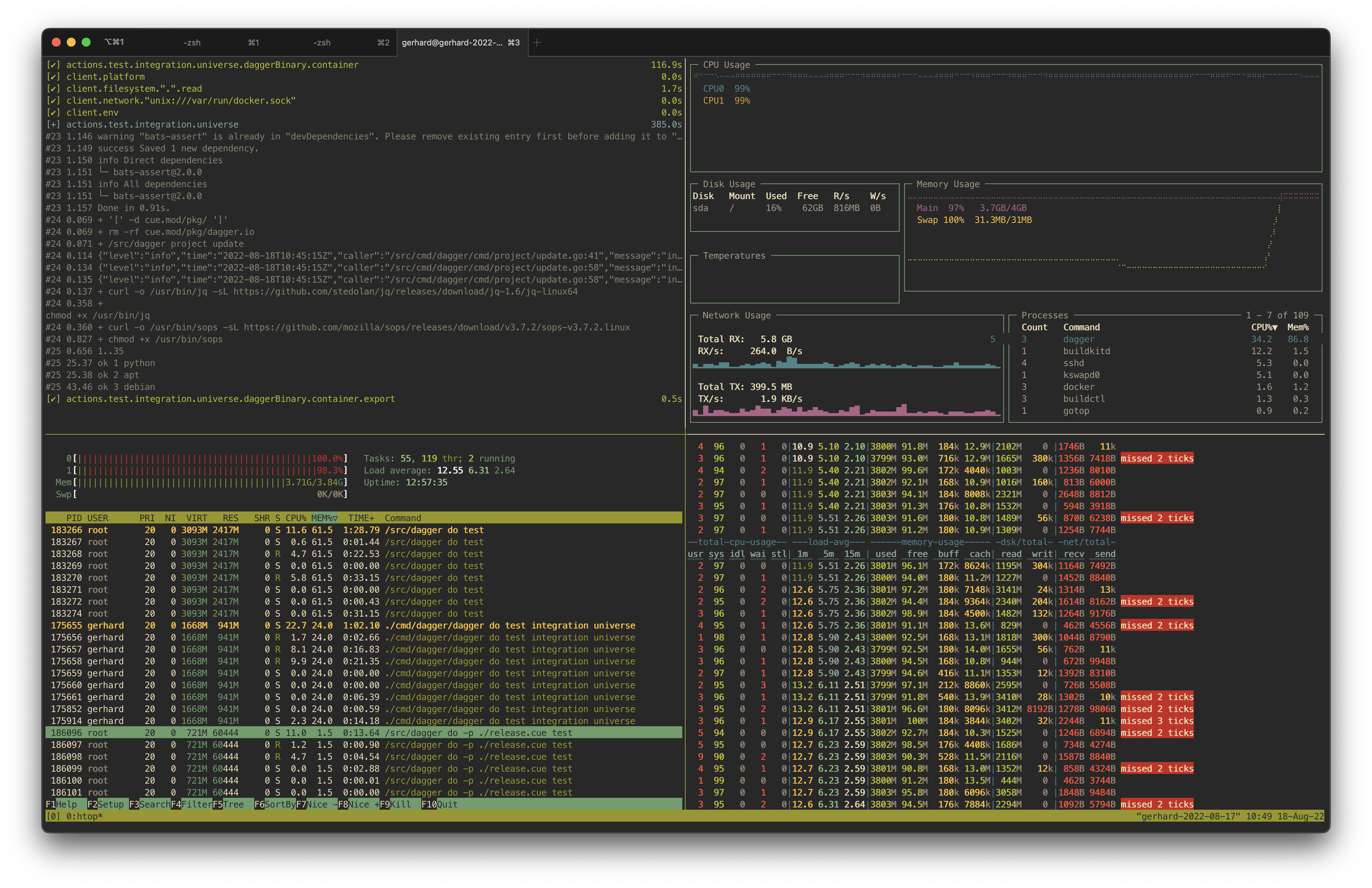Sort htop by USER column header
The image size is (1372, 888).
97,517
